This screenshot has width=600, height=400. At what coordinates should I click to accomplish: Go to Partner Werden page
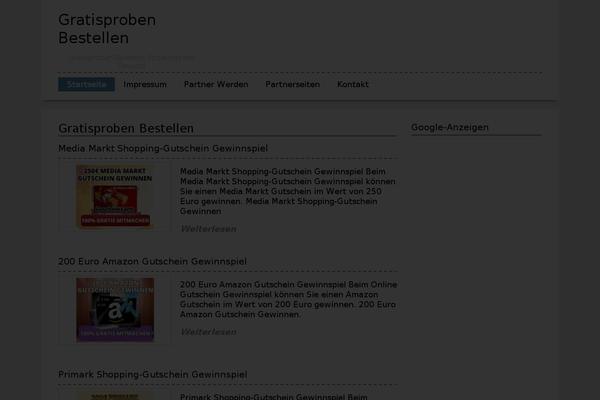[216, 84]
